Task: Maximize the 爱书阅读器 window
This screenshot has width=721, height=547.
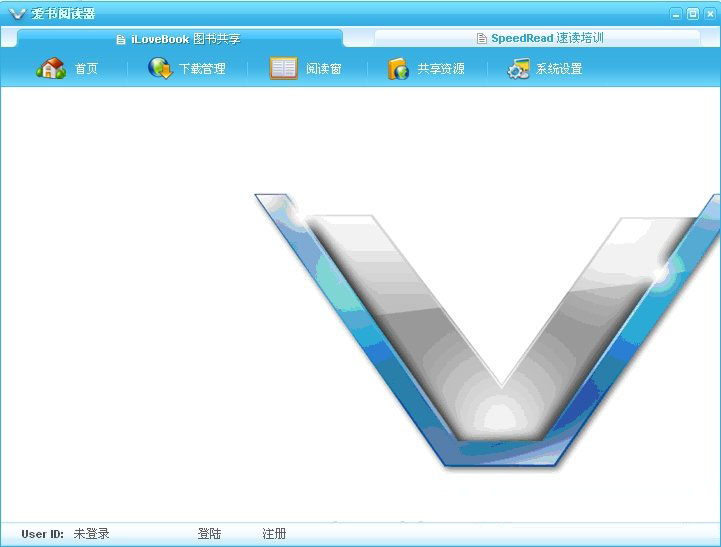Action: pyautogui.click(x=693, y=14)
